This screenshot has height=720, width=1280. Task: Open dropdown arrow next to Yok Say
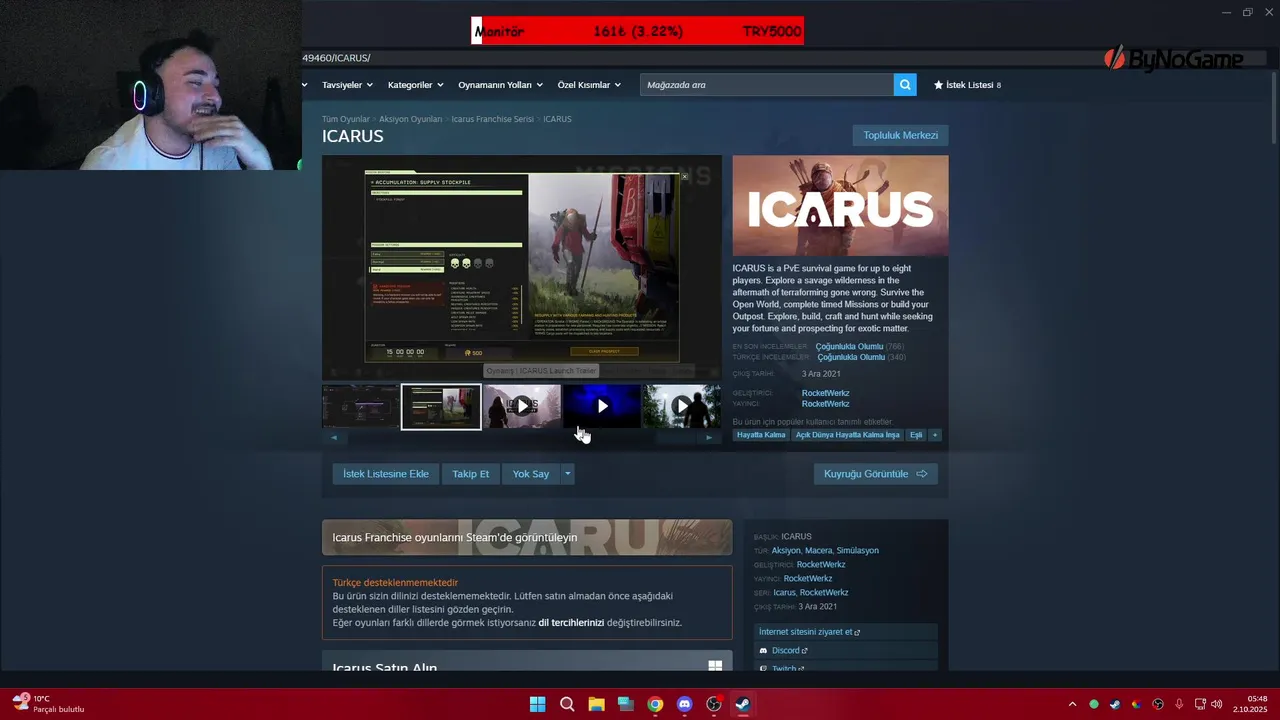pyautogui.click(x=567, y=474)
